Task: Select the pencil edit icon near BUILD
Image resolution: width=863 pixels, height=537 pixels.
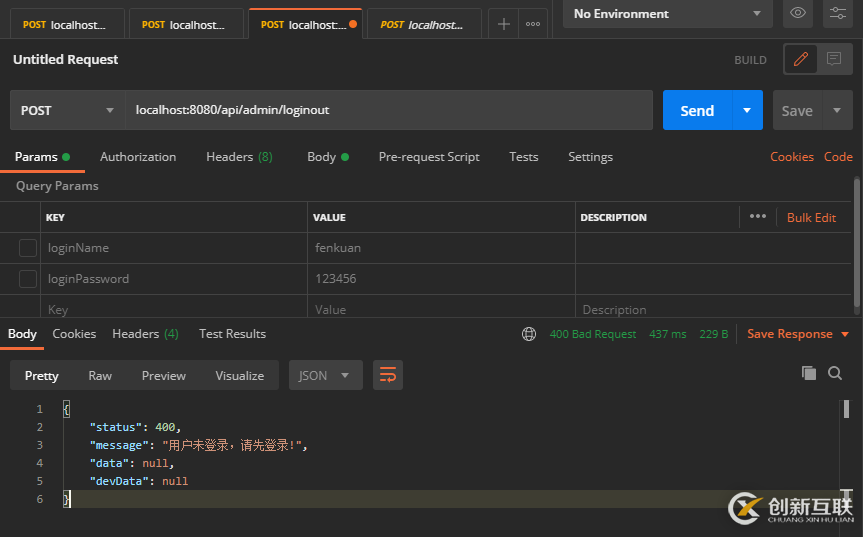Action: click(800, 60)
